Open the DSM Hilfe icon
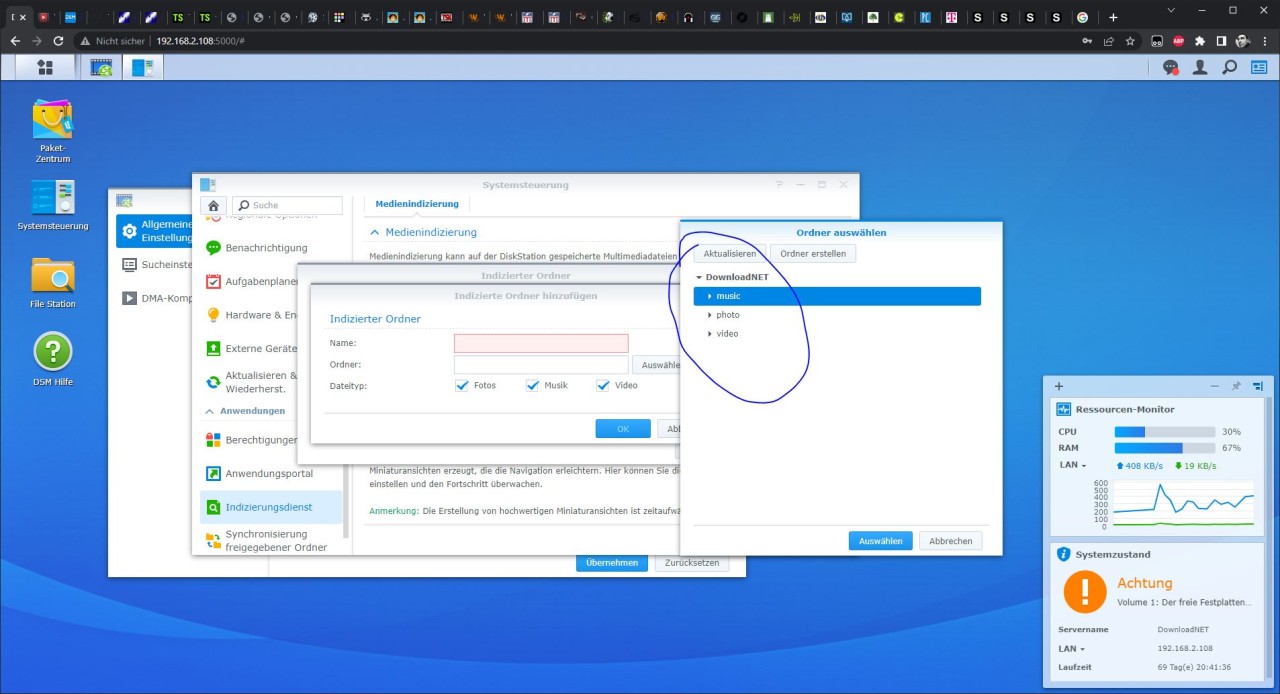 [x=53, y=352]
